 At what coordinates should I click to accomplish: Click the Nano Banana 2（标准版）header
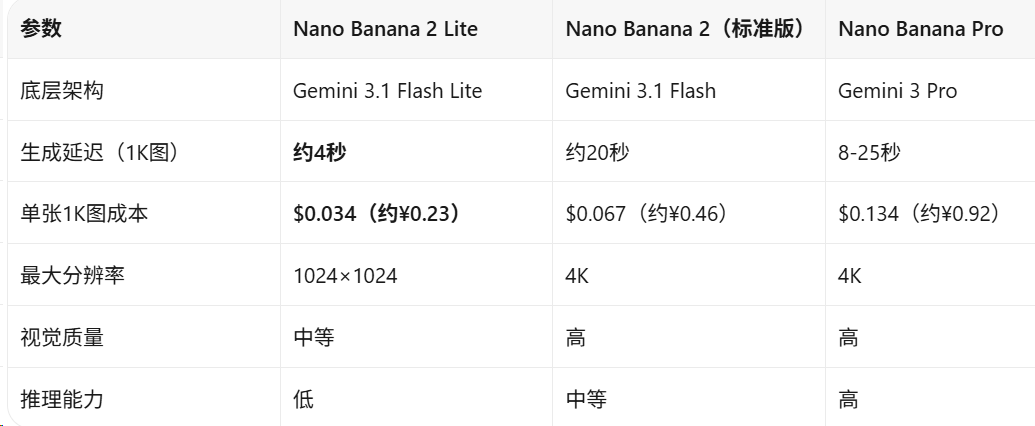688,29
